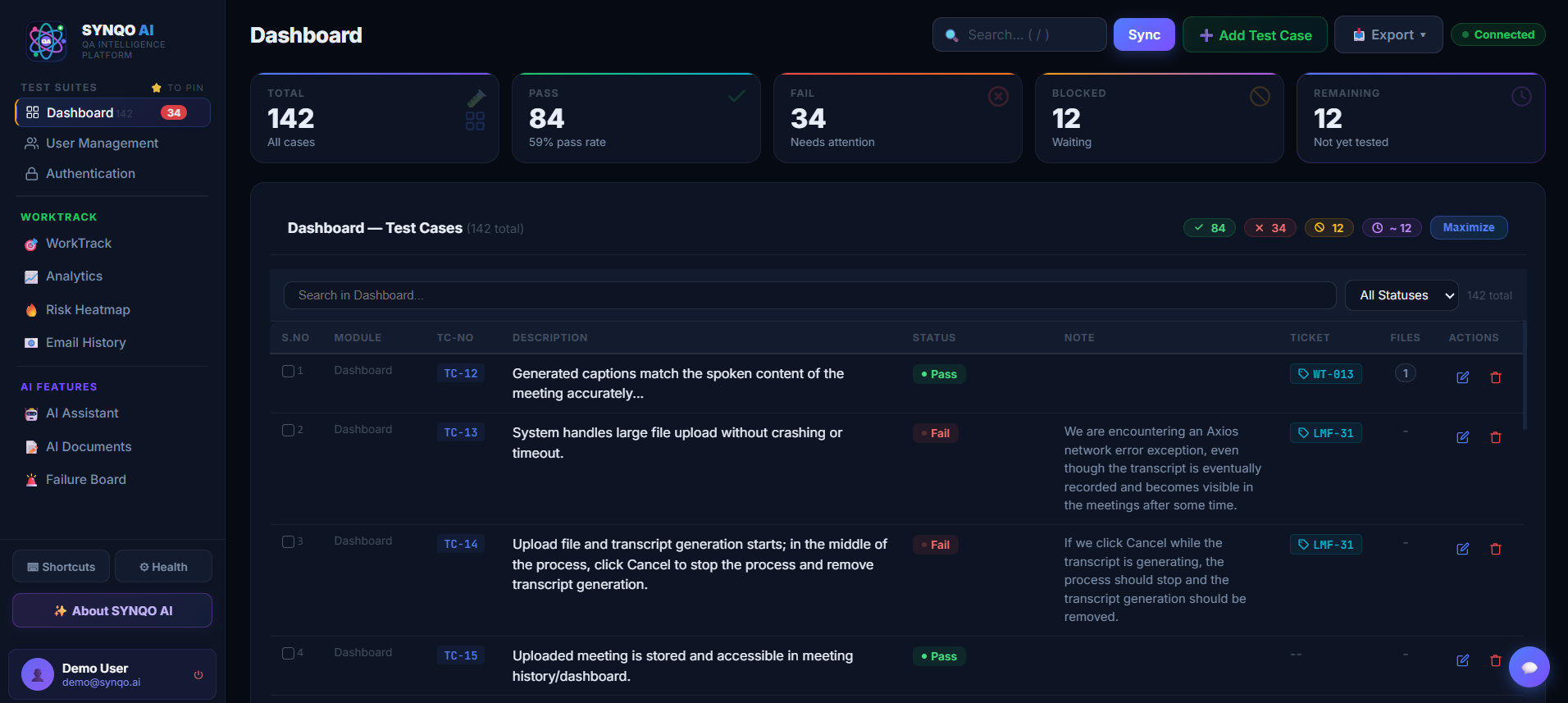Click the Remaining card clock icon
Viewport: 1568px width, 703px height.
tap(1521, 97)
